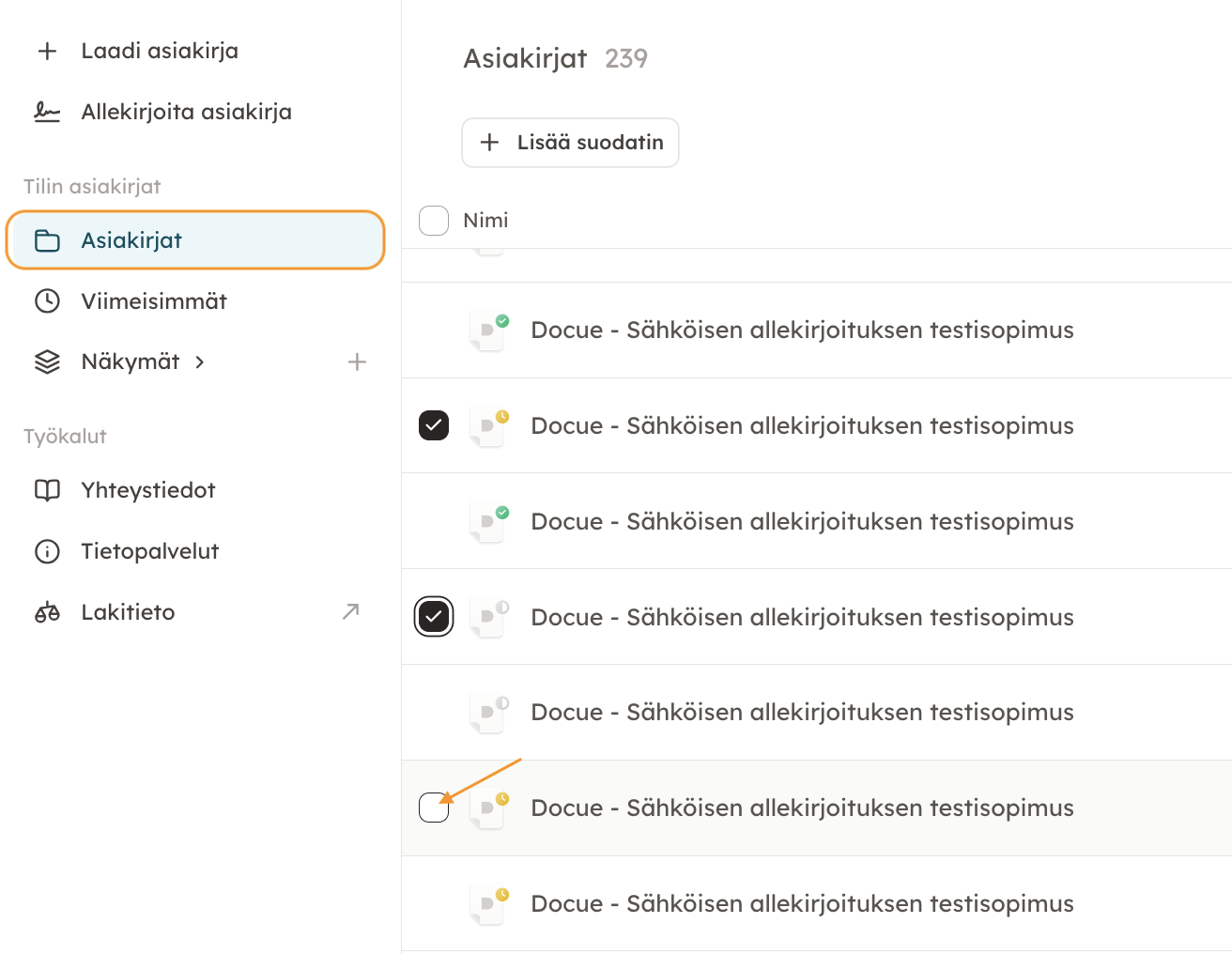1232x954 pixels.
Task: Add a new view with Näkymät plus icon
Action: (357, 362)
